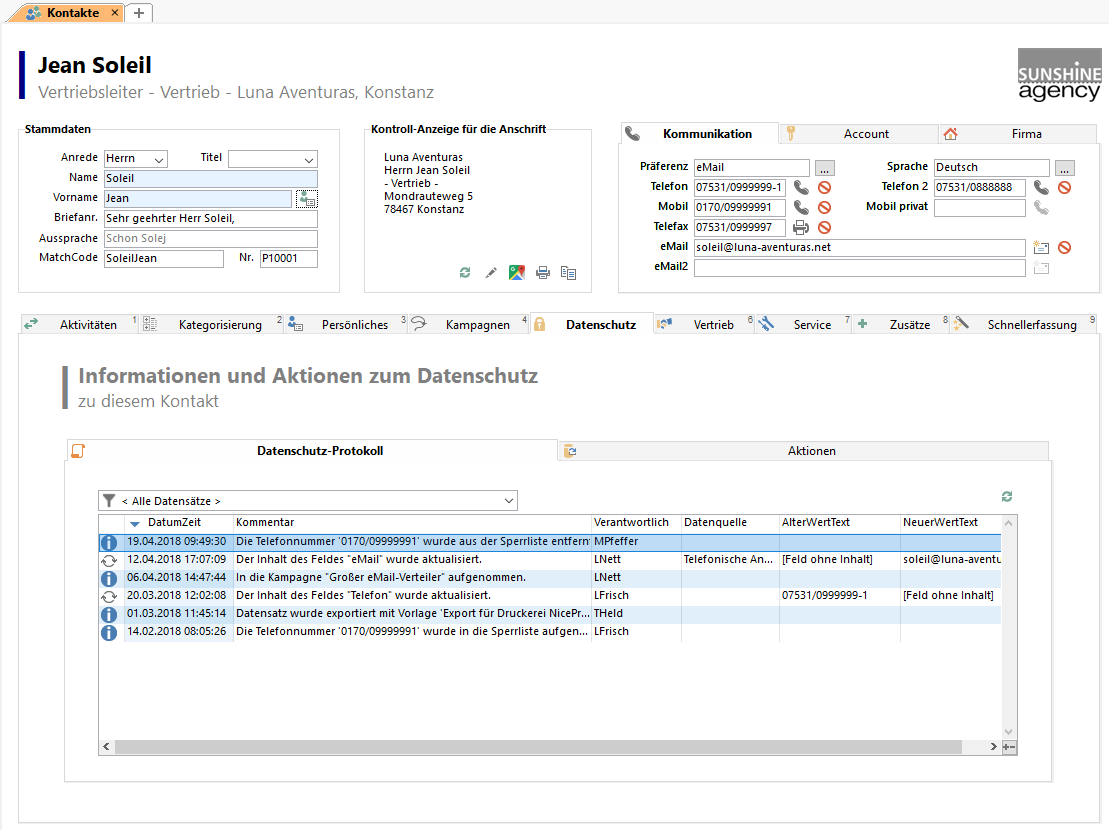Click into the Mobil privat field
Screen dimensions: 1109x830
coord(979,208)
